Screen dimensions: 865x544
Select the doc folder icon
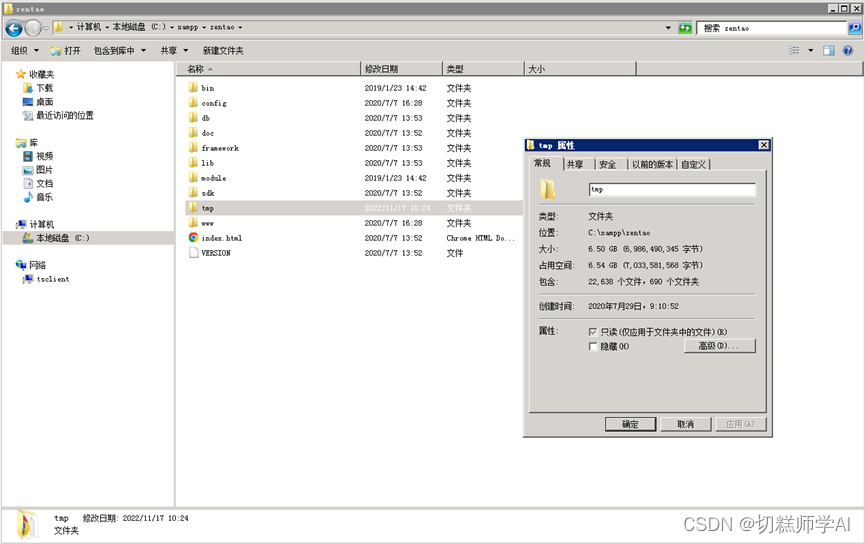(x=193, y=132)
